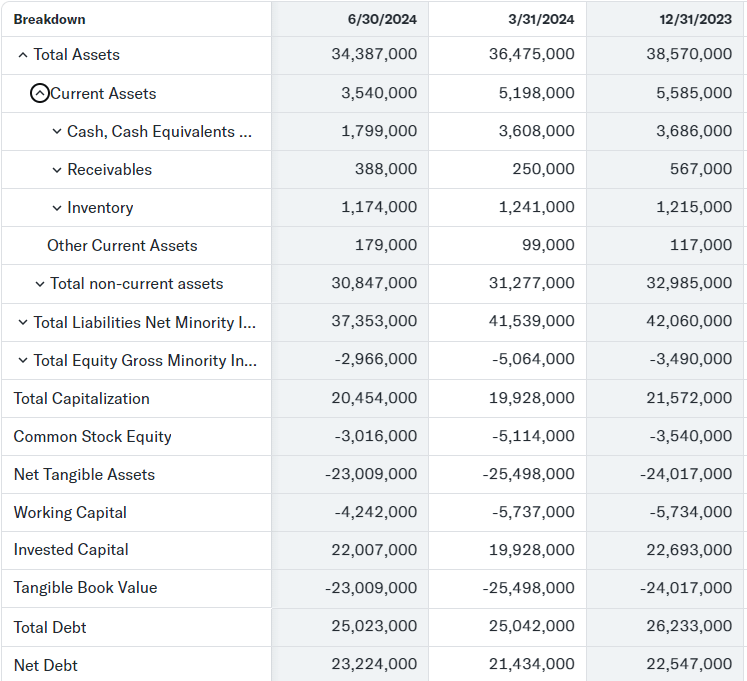Expand Total Liabilities Net Minority row
This screenshot has height=681, width=747.
pyautogui.click(x=23, y=322)
